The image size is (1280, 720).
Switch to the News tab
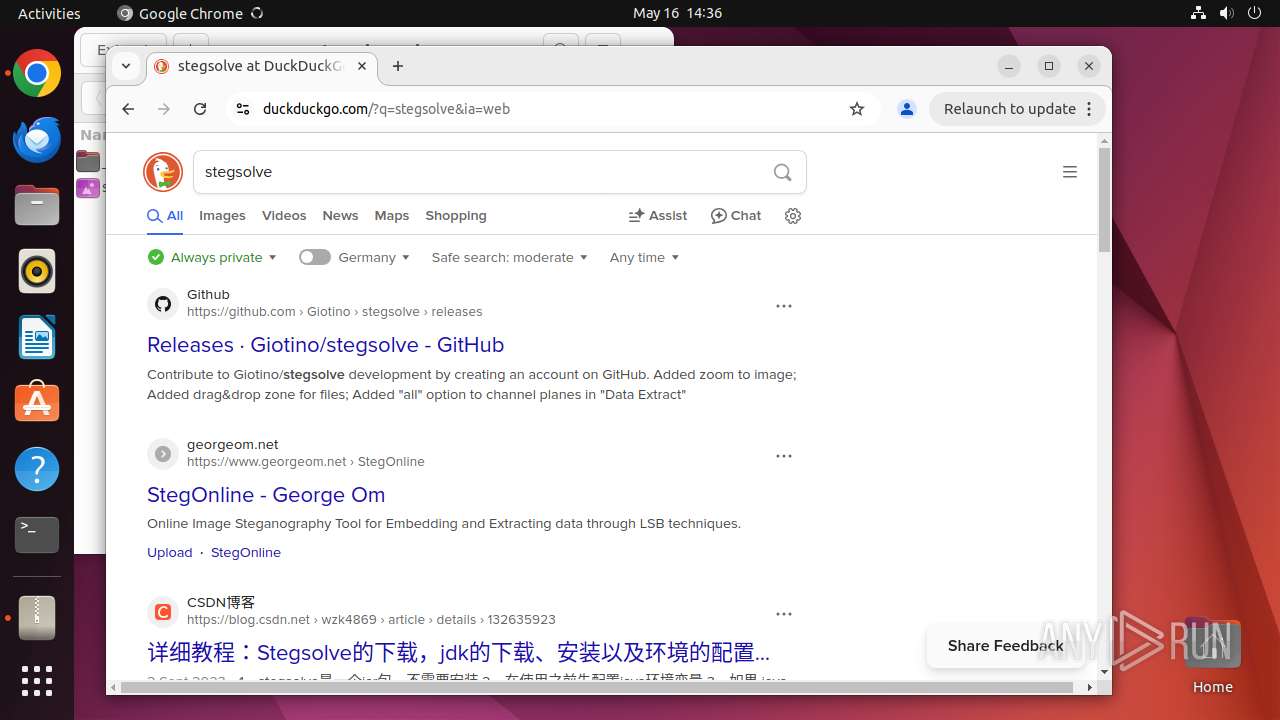click(340, 216)
